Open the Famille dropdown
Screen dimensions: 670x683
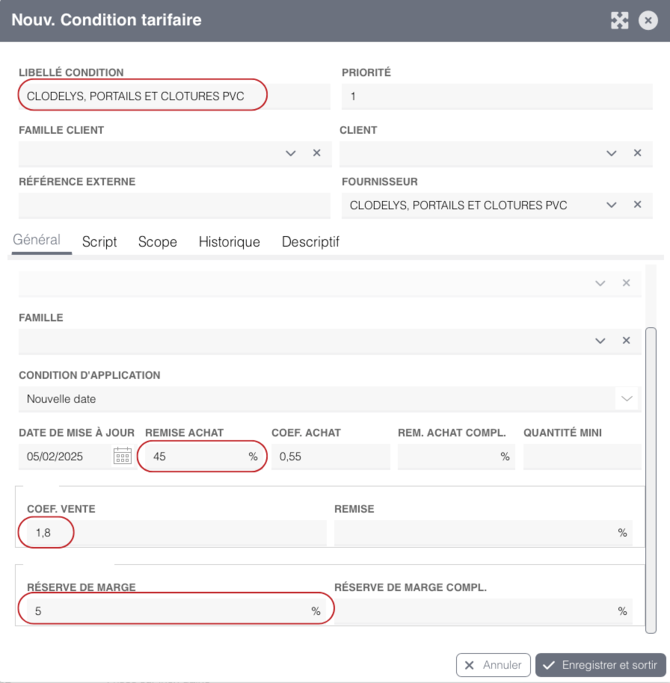click(x=600, y=341)
